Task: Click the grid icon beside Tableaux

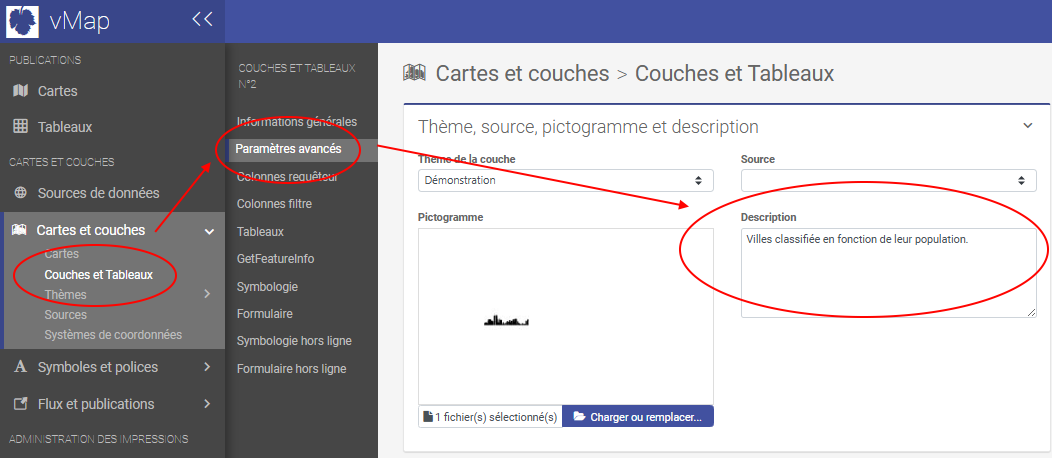Action: point(21,127)
